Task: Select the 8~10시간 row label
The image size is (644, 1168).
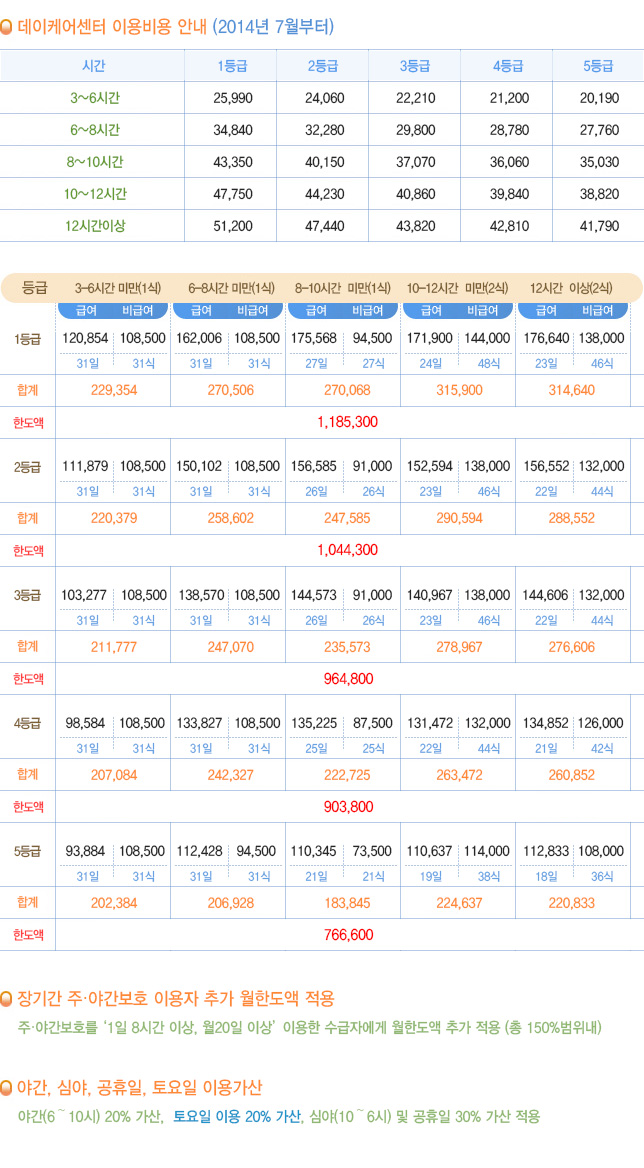Action: (x=93, y=162)
